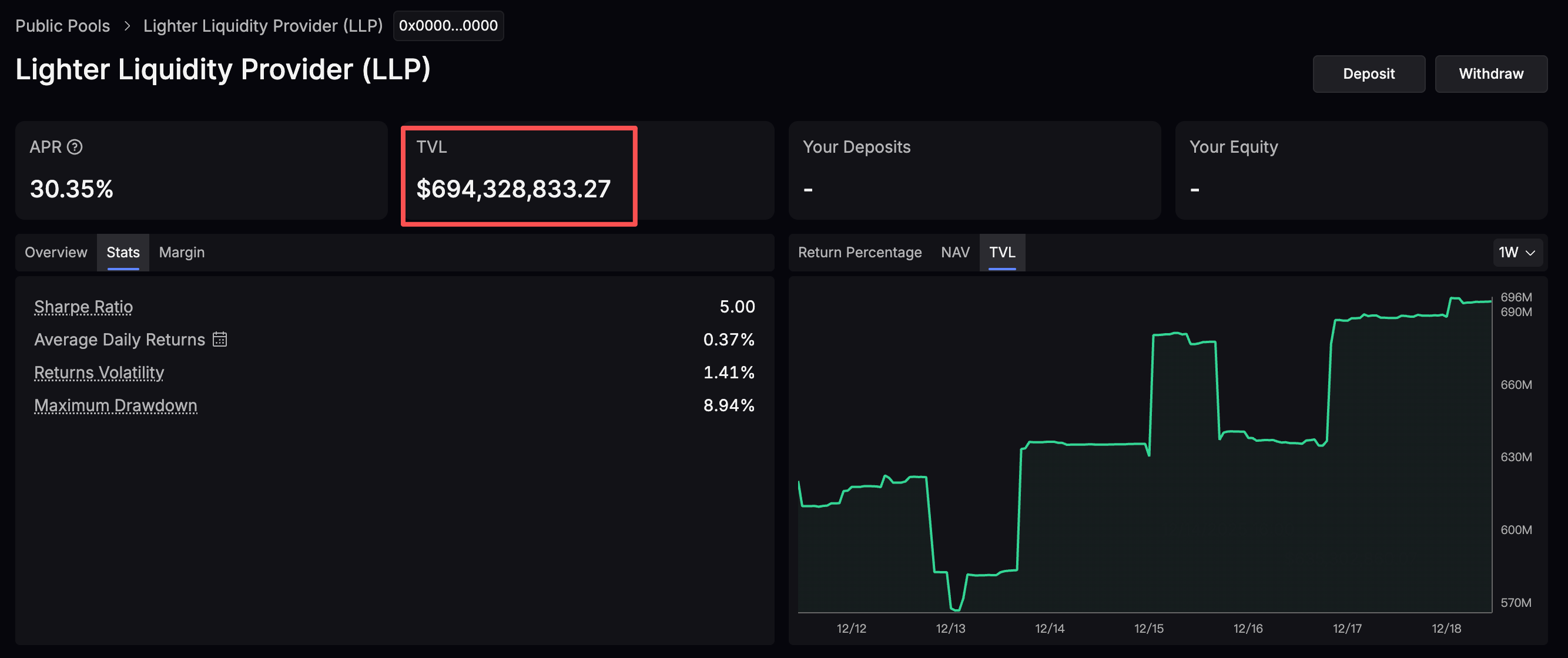Click the pool address badge 0x0000...0000

448,26
